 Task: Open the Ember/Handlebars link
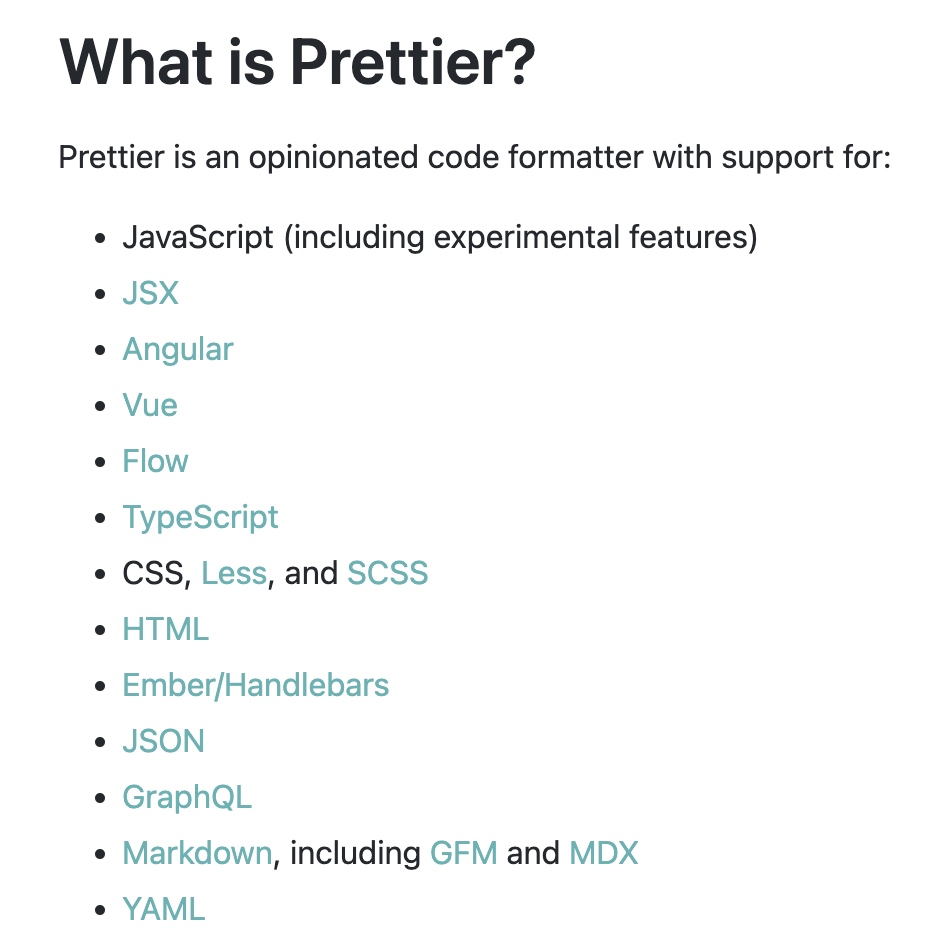point(256,685)
